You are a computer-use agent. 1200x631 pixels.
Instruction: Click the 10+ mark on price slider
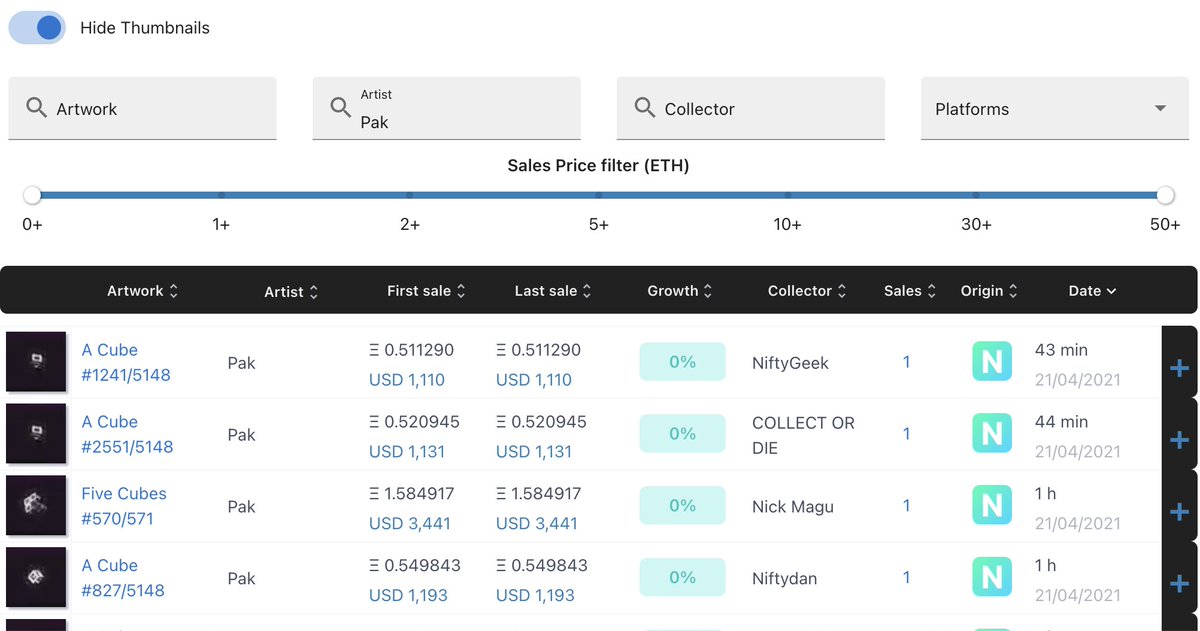point(788,196)
